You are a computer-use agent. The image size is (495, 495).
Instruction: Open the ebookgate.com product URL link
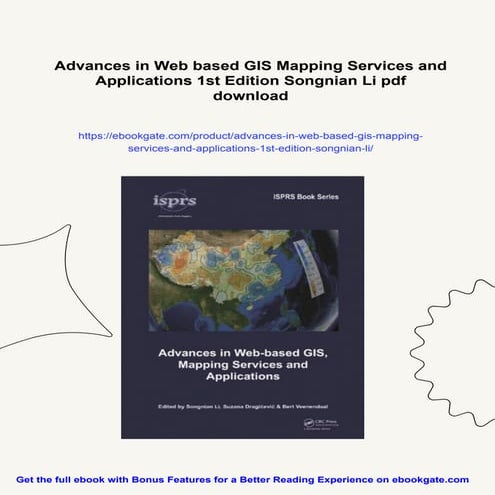click(250, 142)
